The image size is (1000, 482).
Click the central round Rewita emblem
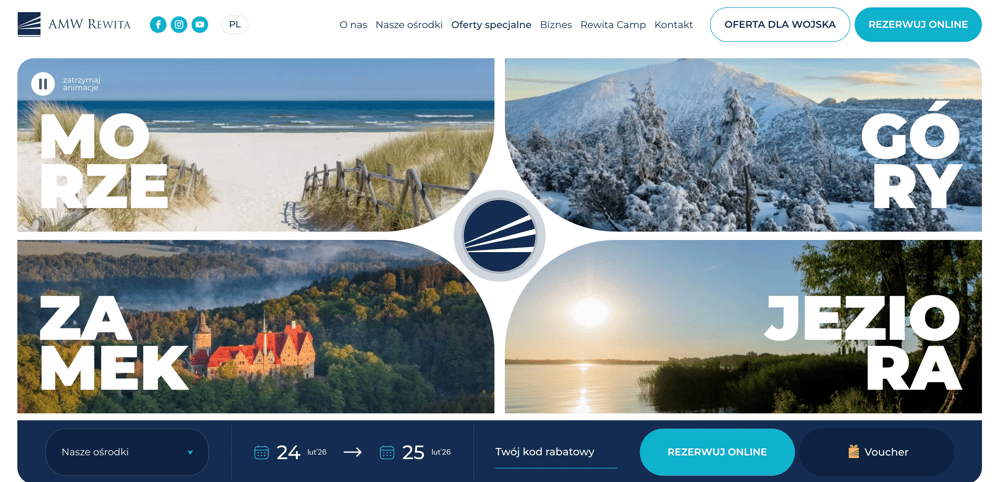(499, 235)
